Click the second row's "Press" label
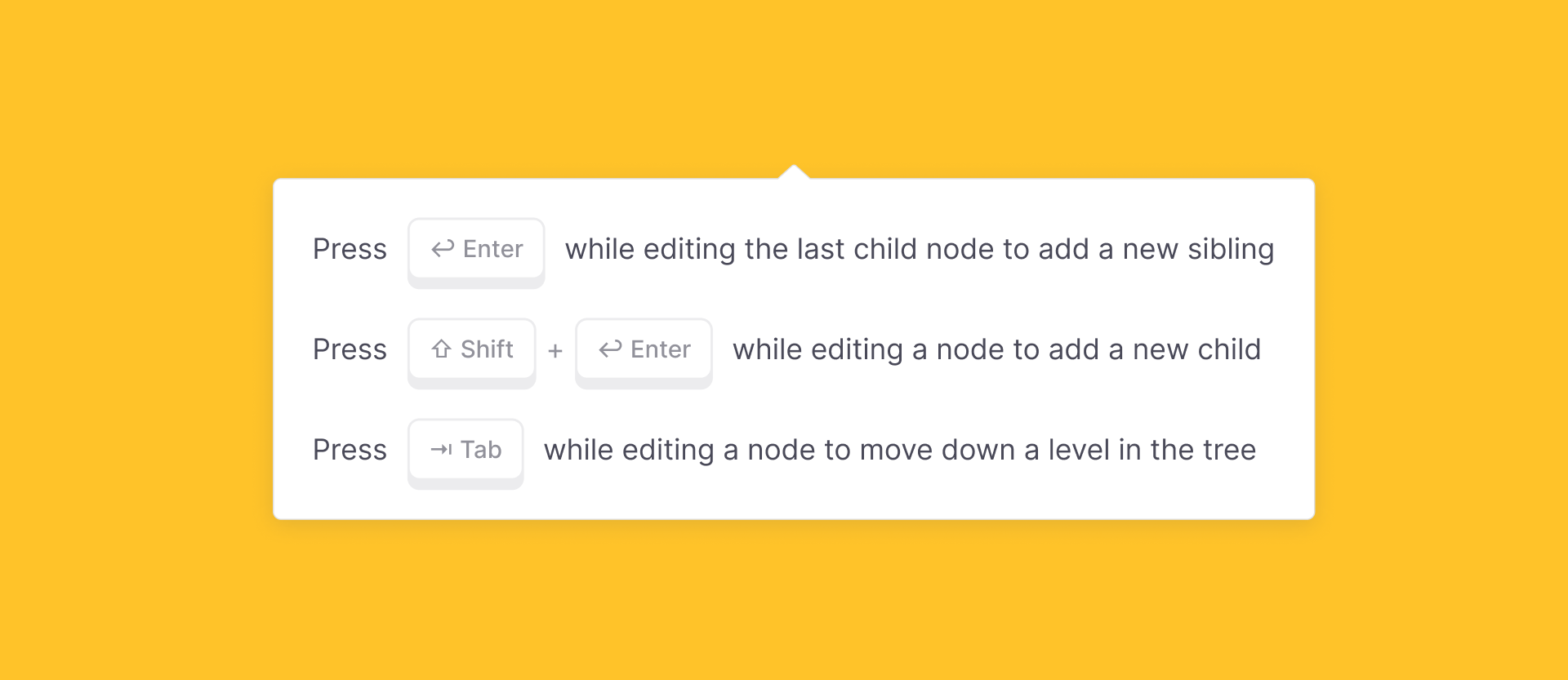Image resolution: width=1568 pixels, height=680 pixels. point(350,349)
